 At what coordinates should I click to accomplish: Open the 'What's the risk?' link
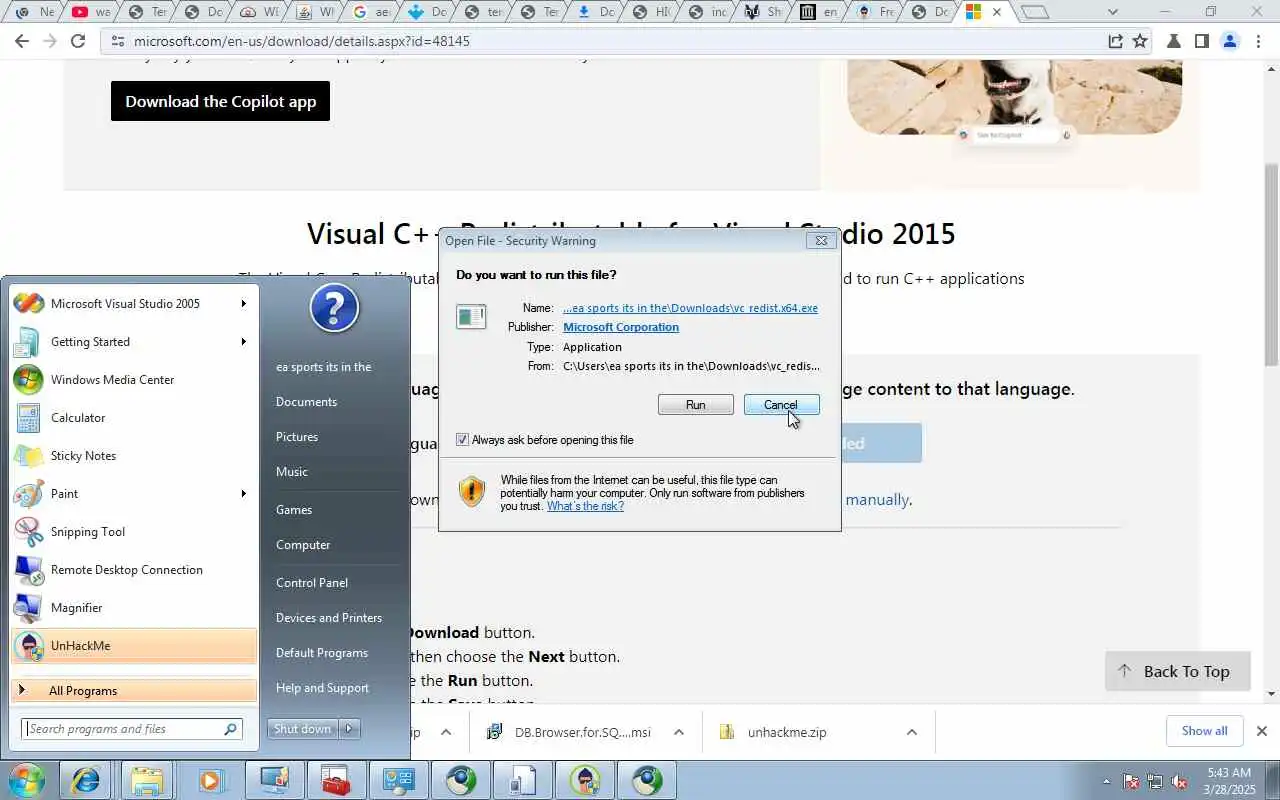(x=585, y=506)
